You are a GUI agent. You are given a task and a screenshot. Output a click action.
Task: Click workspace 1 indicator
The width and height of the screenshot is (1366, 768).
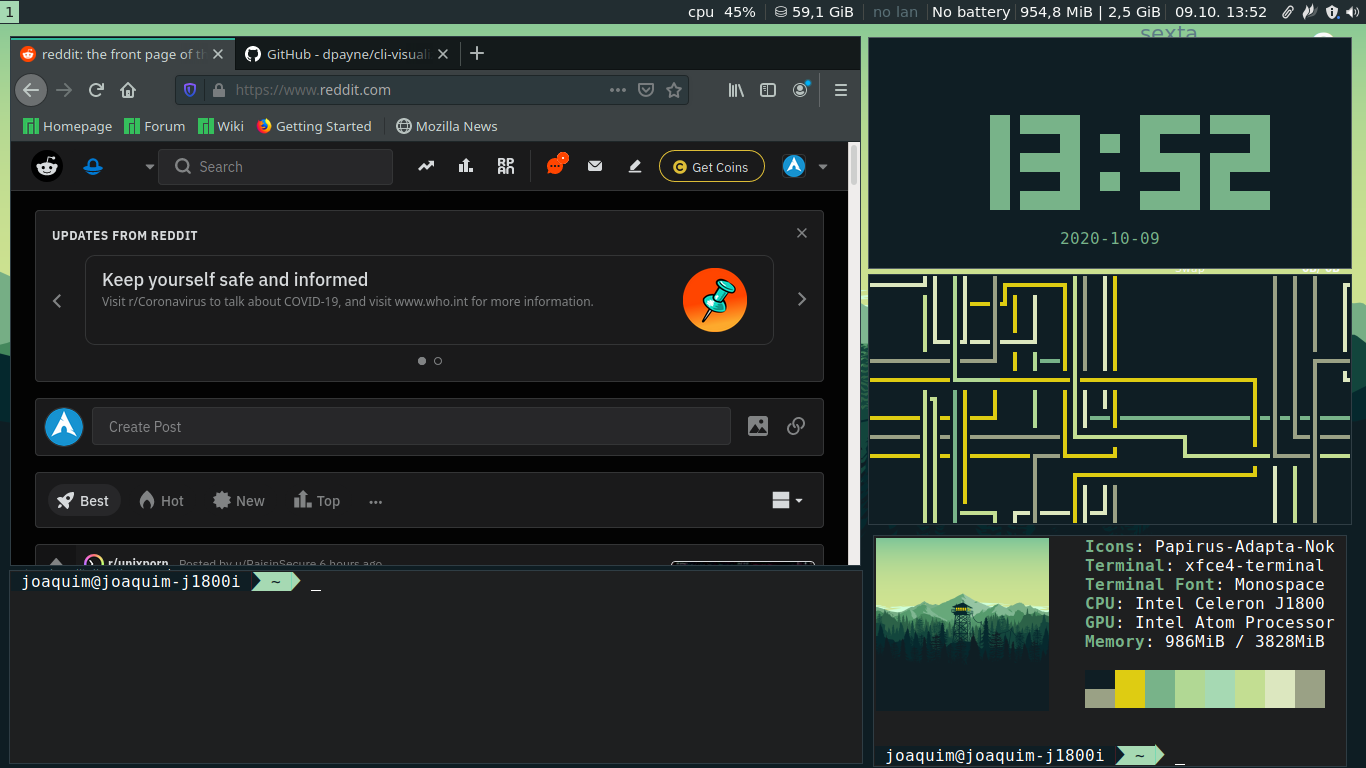[x=9, y=12]
